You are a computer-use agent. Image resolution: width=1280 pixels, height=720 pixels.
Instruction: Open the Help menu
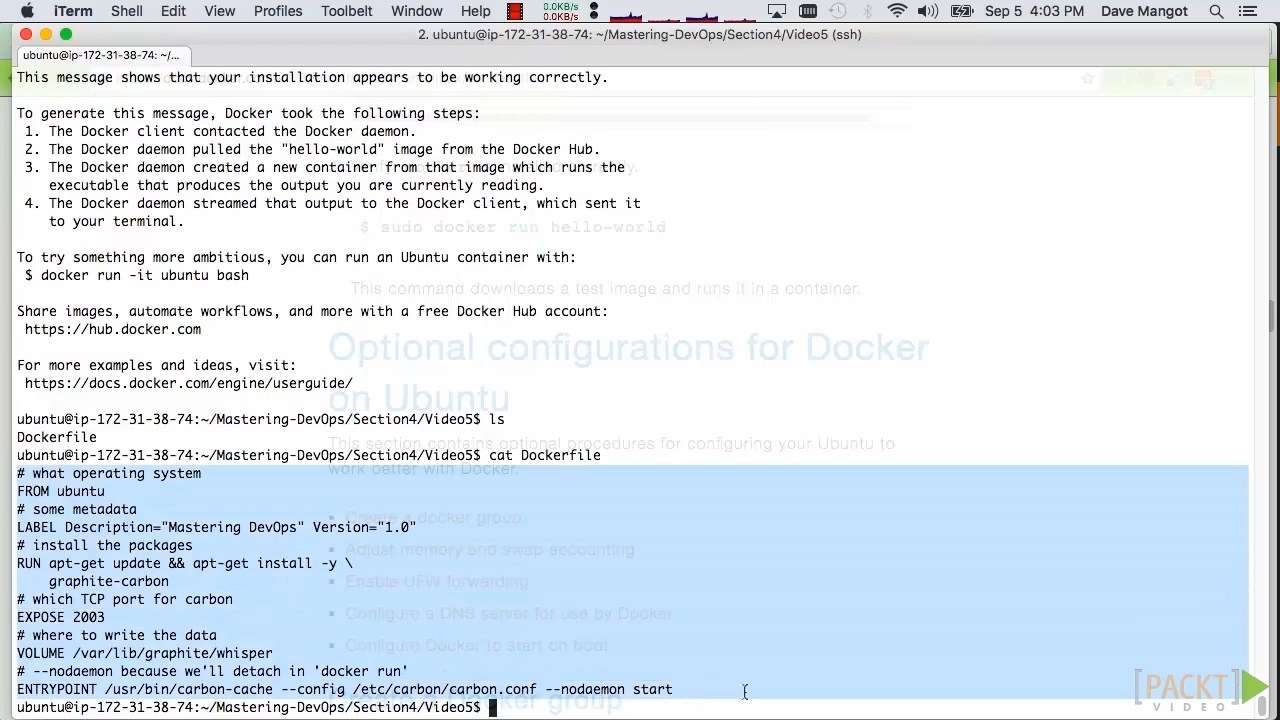[x=476, y=11]
